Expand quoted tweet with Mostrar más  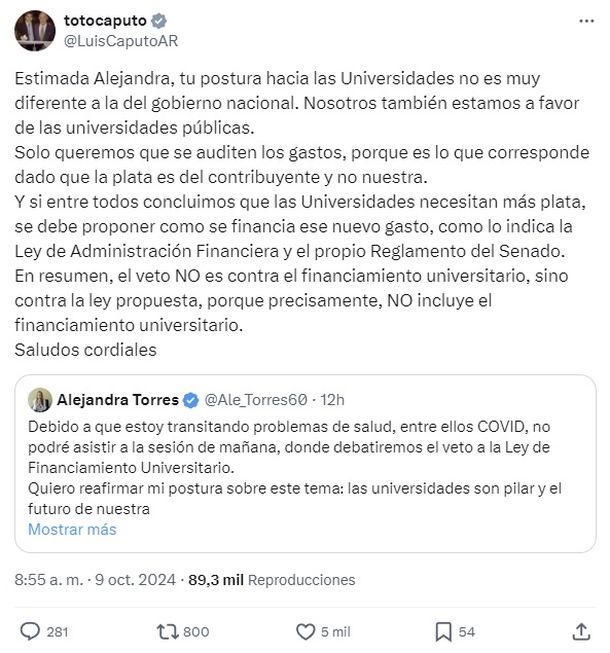pos(72,529)
